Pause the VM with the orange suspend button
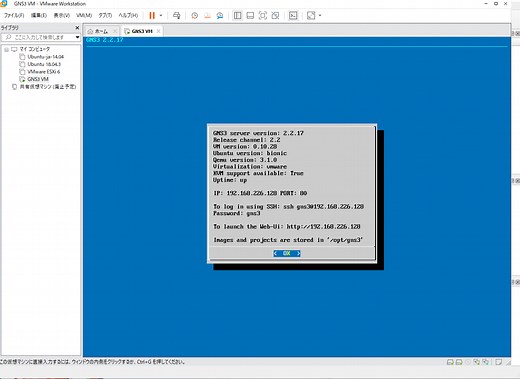The width and height of the screenshot is (520, 379). pyautogui.click(x=152, y=15)
